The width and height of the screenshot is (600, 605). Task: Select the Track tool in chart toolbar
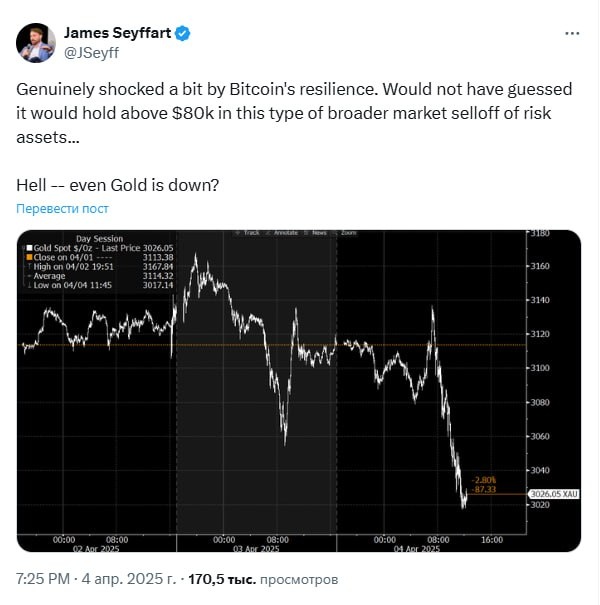(x=248, y=233)
